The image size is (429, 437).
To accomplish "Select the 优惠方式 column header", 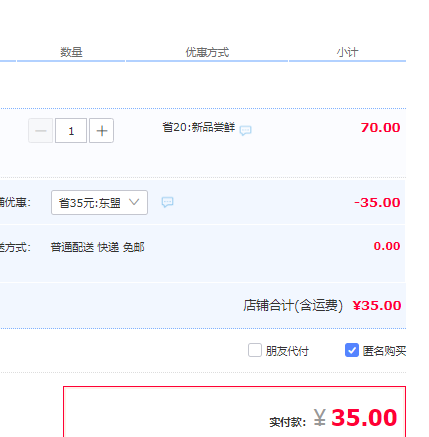I will coord(207,52).
